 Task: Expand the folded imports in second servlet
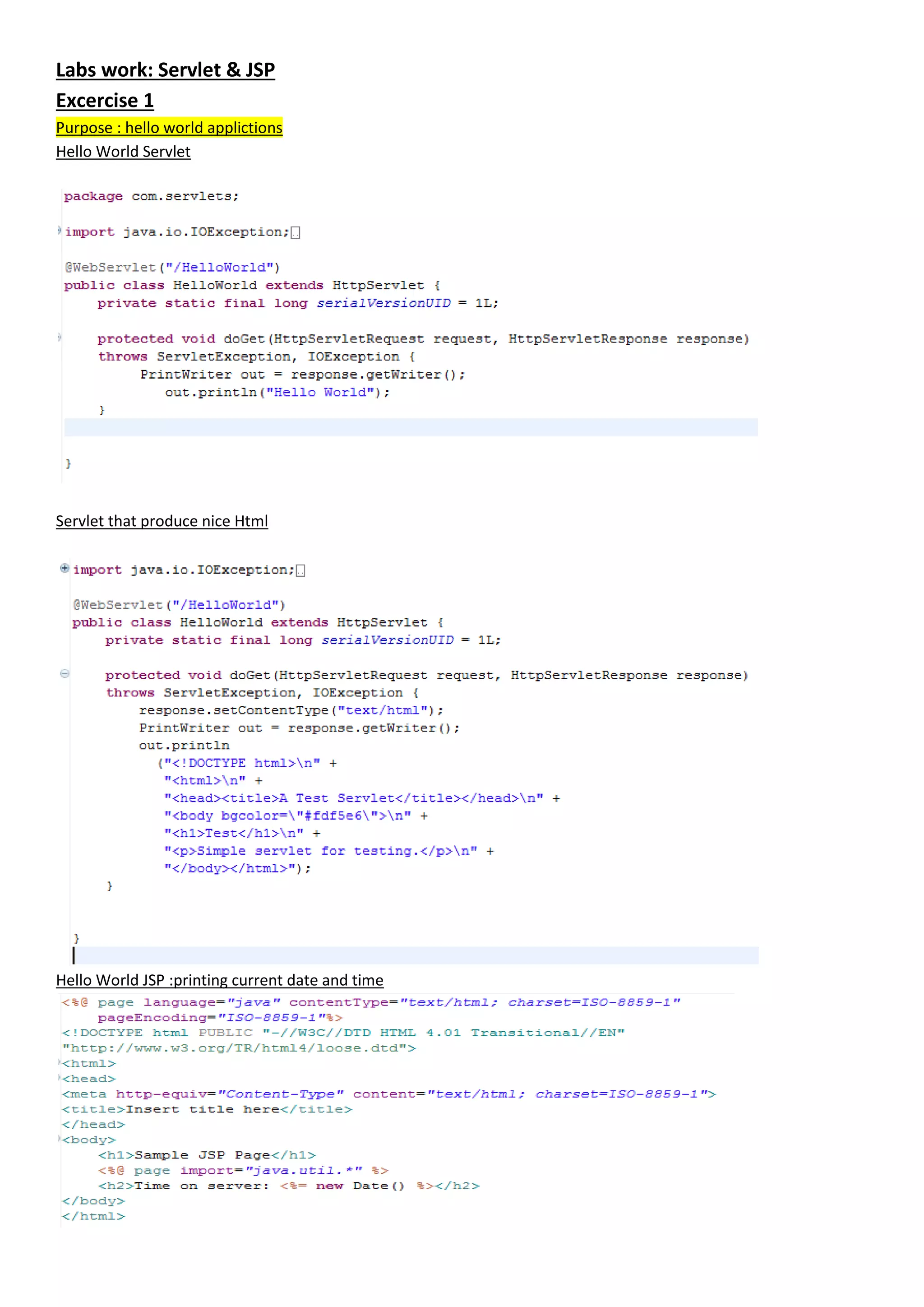point(65,568)
